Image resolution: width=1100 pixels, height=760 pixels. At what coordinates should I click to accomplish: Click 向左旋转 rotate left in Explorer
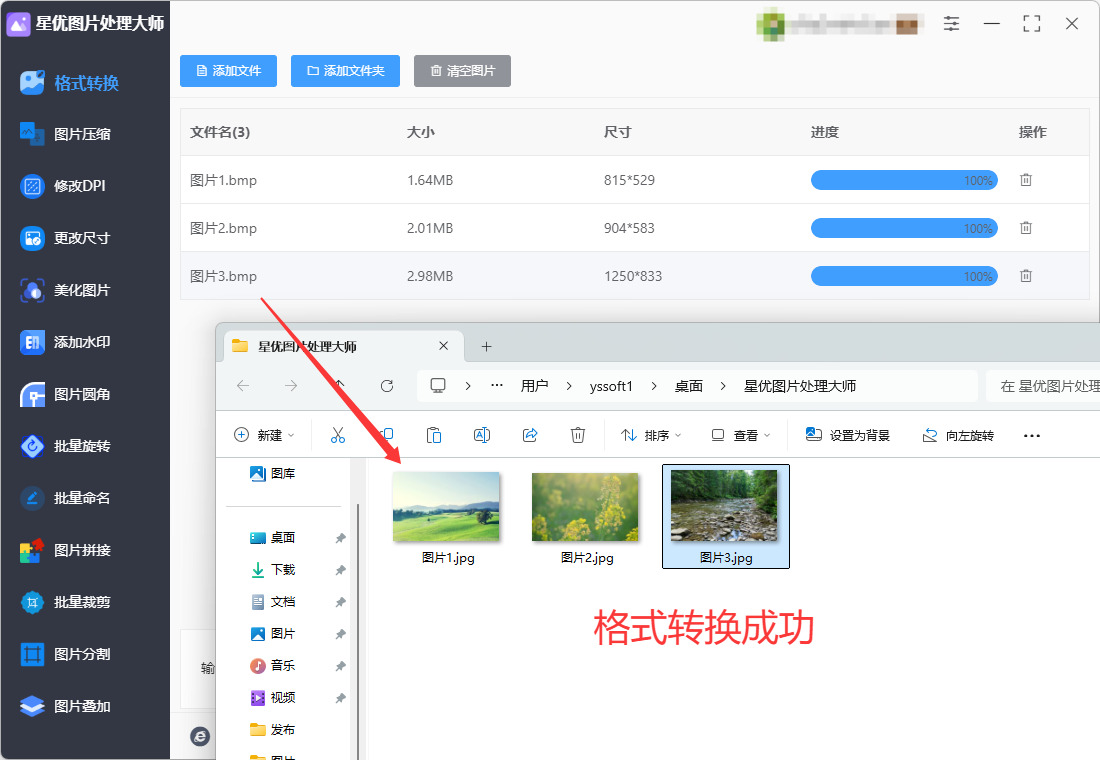[x=958, y=435]
